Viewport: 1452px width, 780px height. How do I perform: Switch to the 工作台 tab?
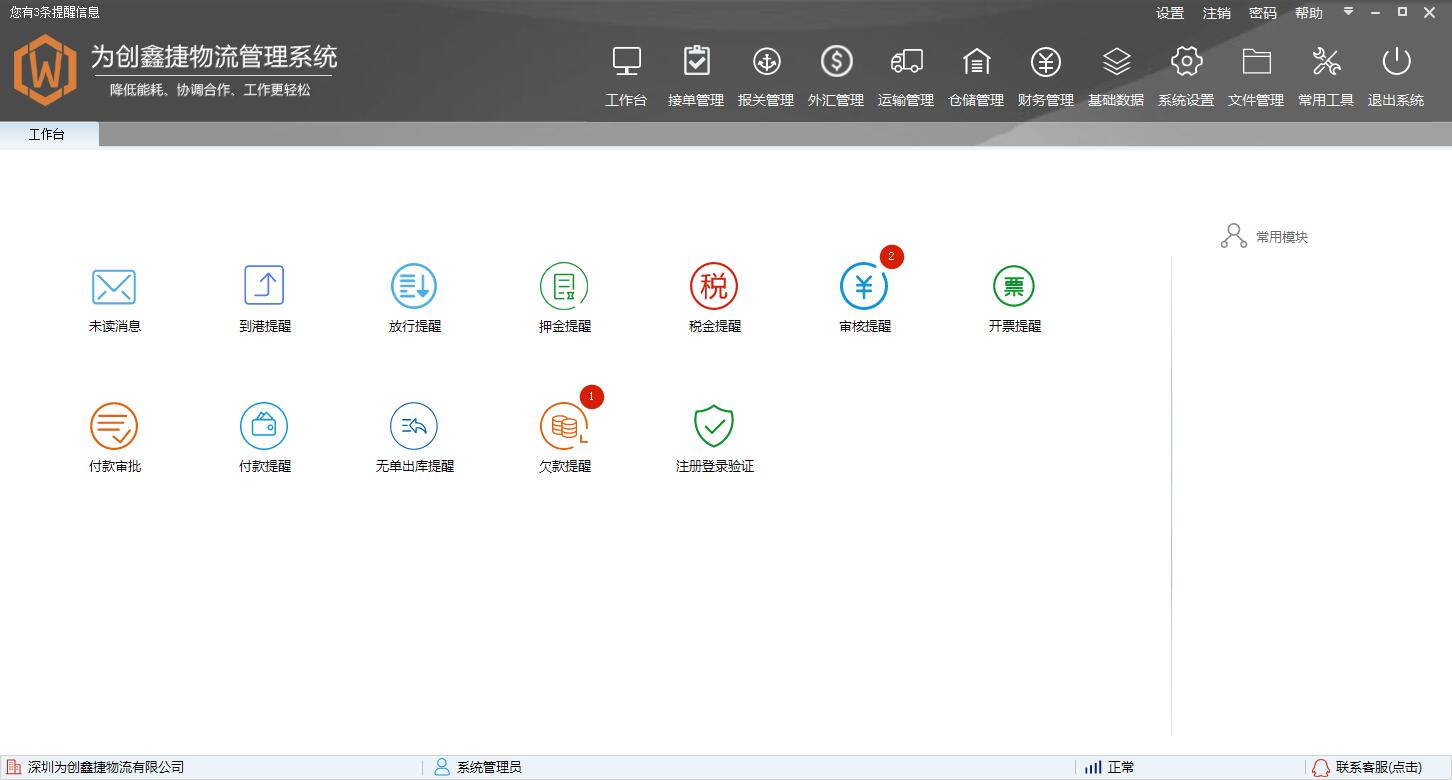point(48,134)
